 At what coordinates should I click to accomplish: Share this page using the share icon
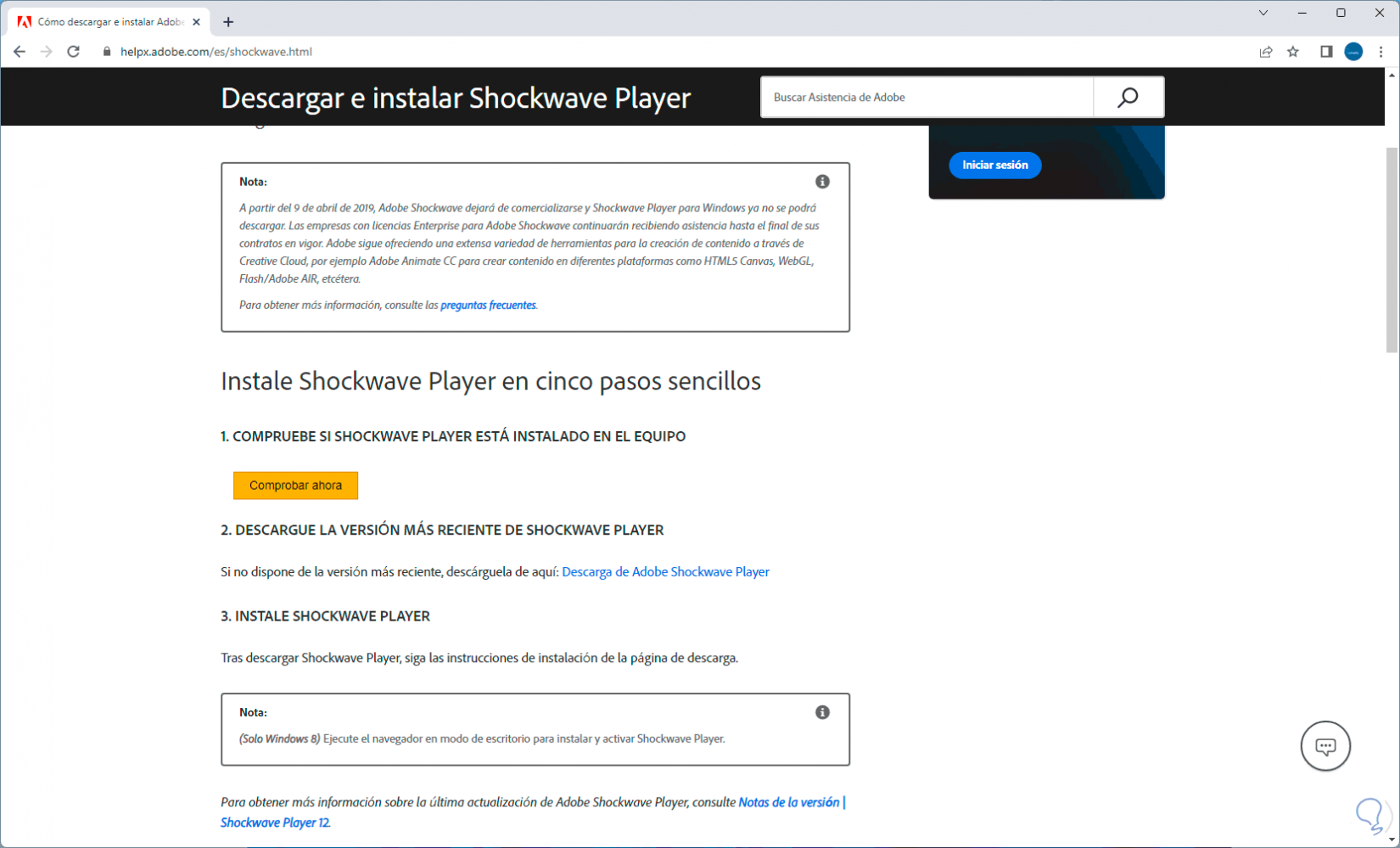pos(1266,52)
